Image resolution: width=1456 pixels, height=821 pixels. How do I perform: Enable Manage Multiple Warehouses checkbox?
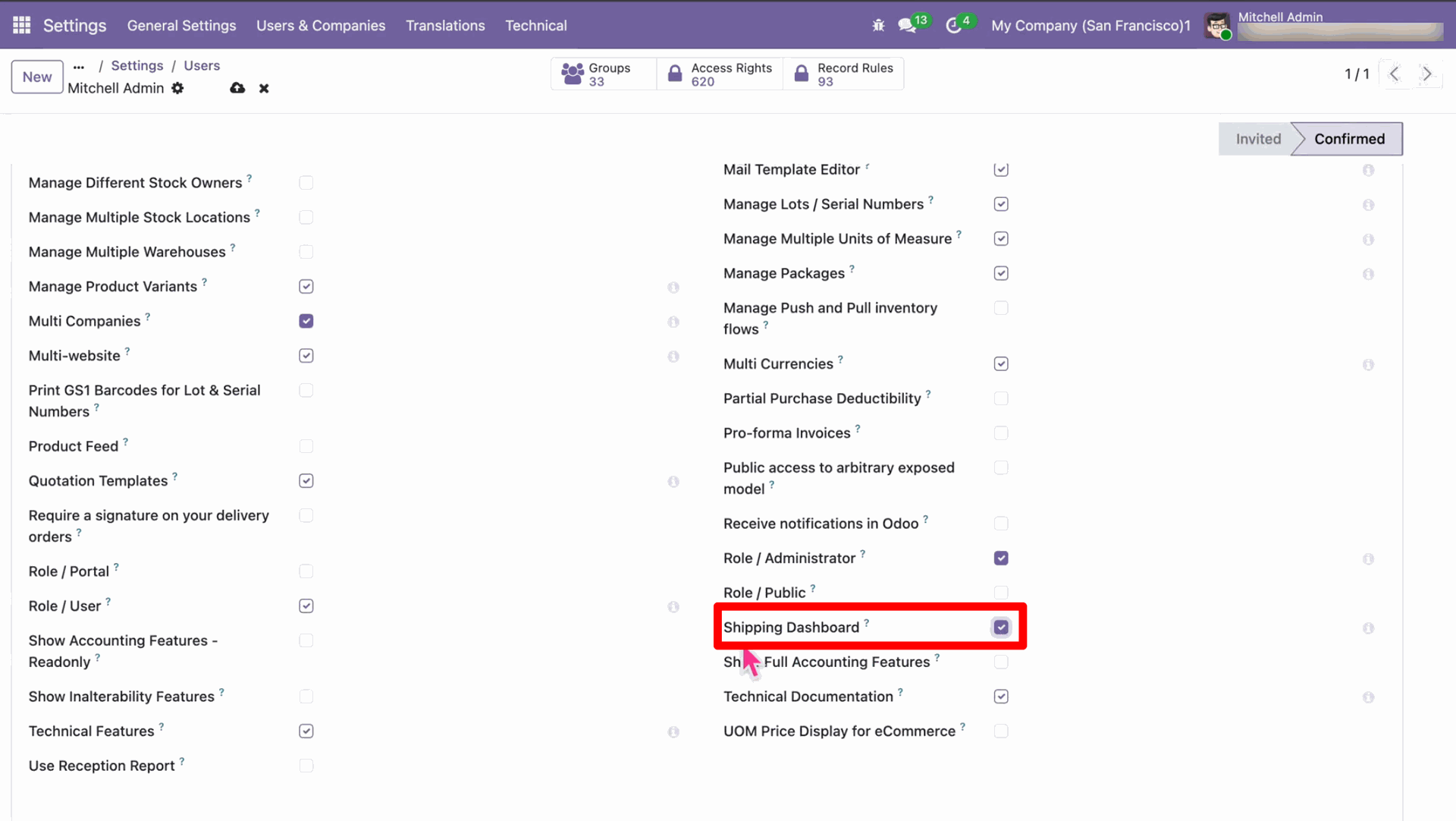(x=306, y=252)
